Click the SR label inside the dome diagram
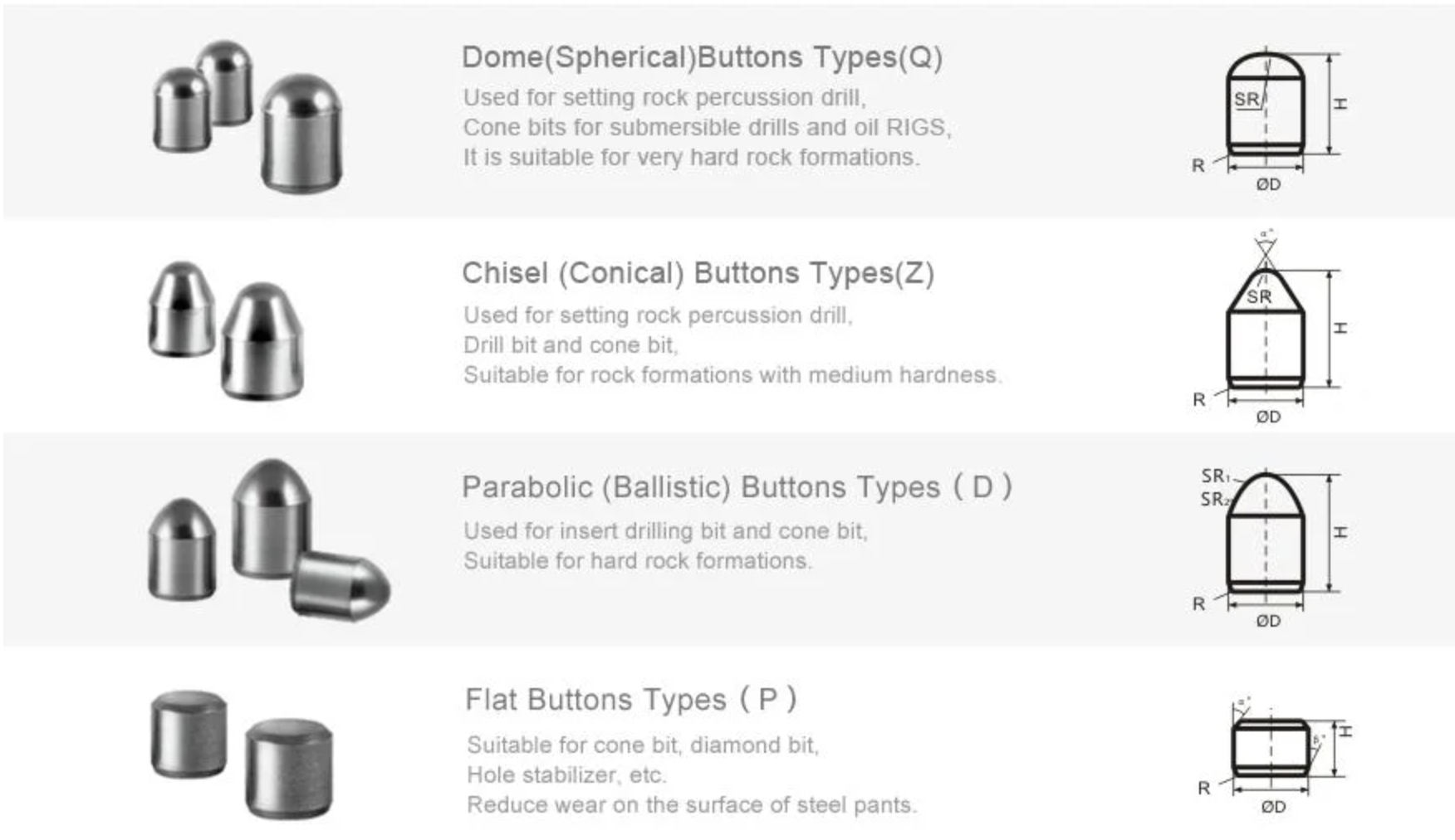This screenshot has width=1455, height=840. pos(1246,100)
